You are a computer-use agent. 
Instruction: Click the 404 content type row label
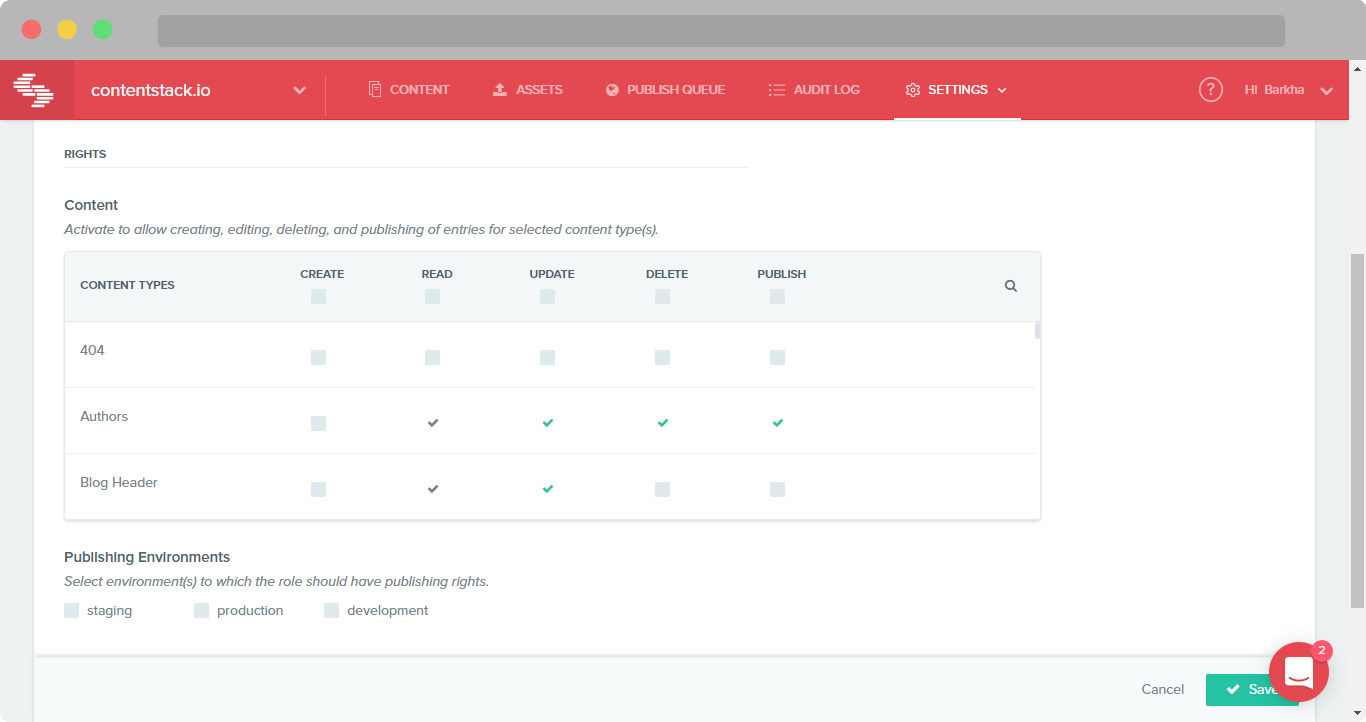pos(92,350)
